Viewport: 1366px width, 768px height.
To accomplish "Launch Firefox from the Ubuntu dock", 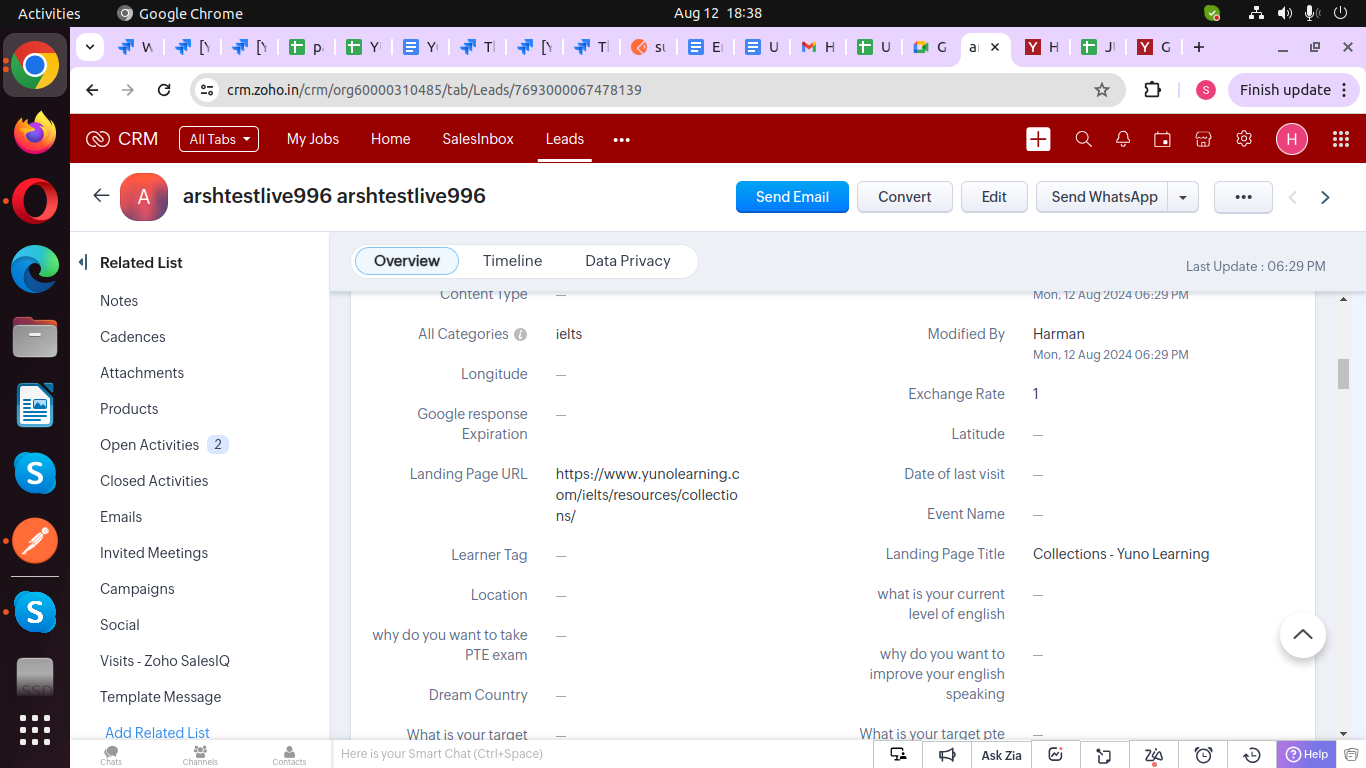I will pos(35,133).
